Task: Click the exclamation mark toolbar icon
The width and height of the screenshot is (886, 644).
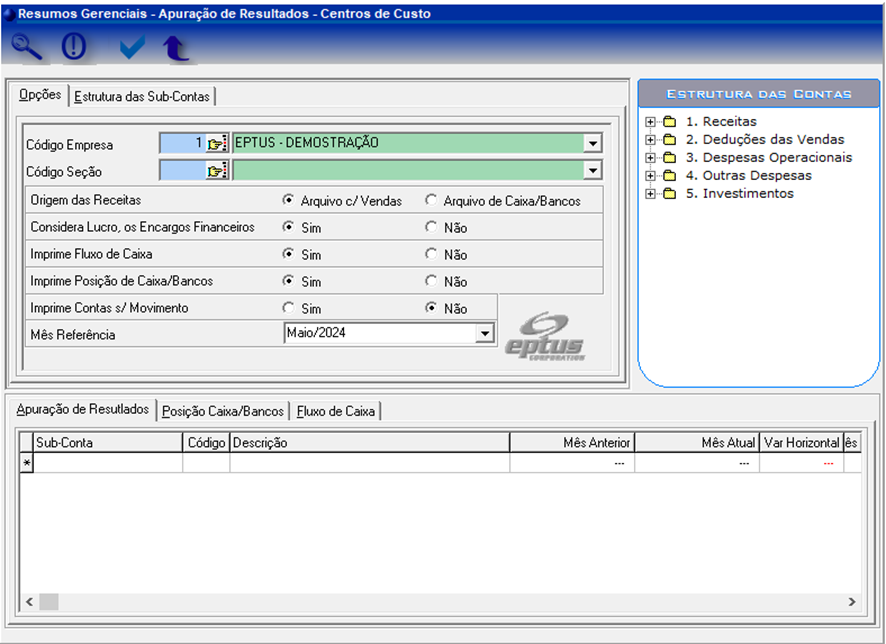Action: (75, 47)
